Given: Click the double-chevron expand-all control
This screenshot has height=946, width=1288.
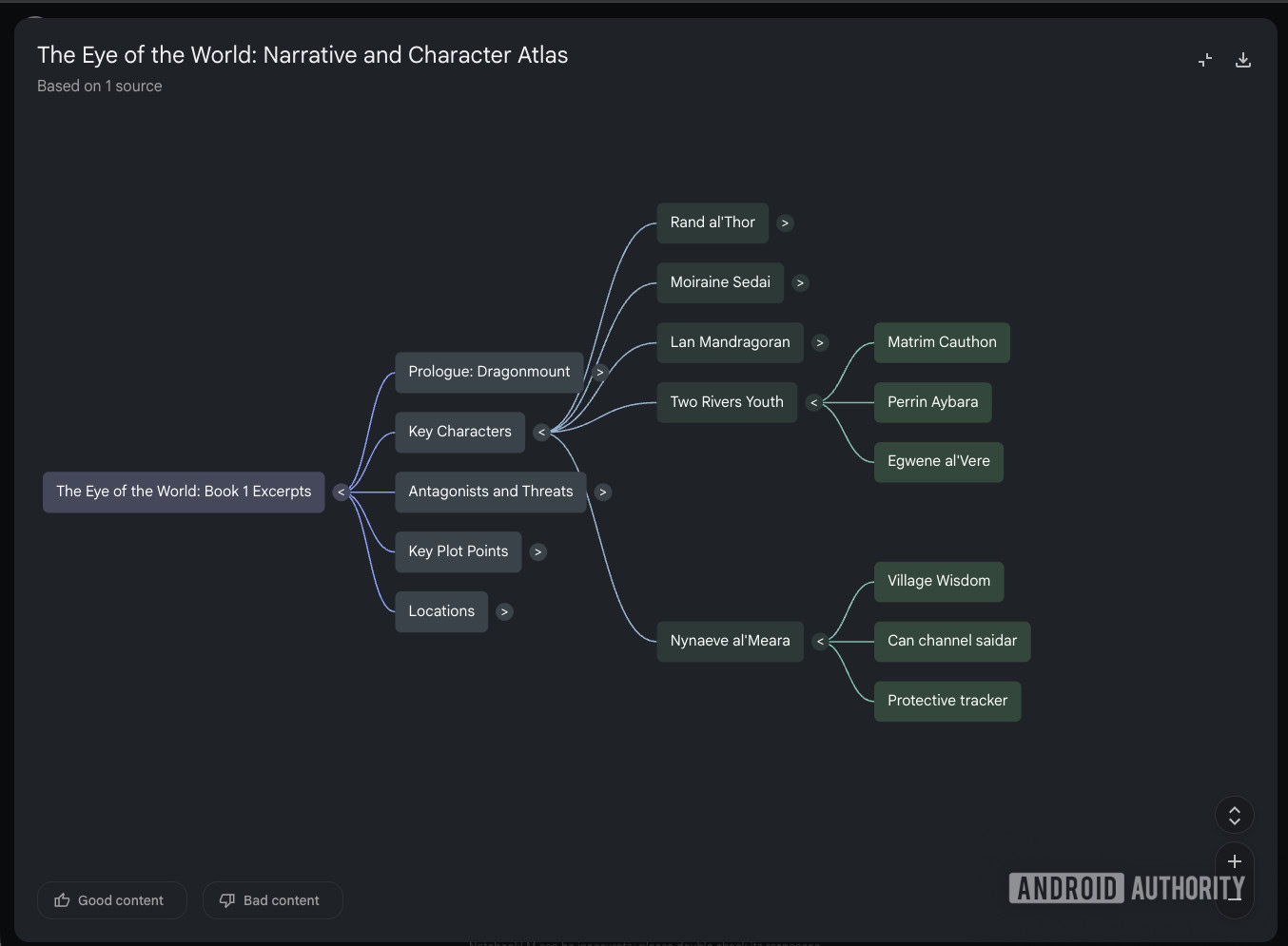Looking at the screenshot, I should tap(1234, 815).
